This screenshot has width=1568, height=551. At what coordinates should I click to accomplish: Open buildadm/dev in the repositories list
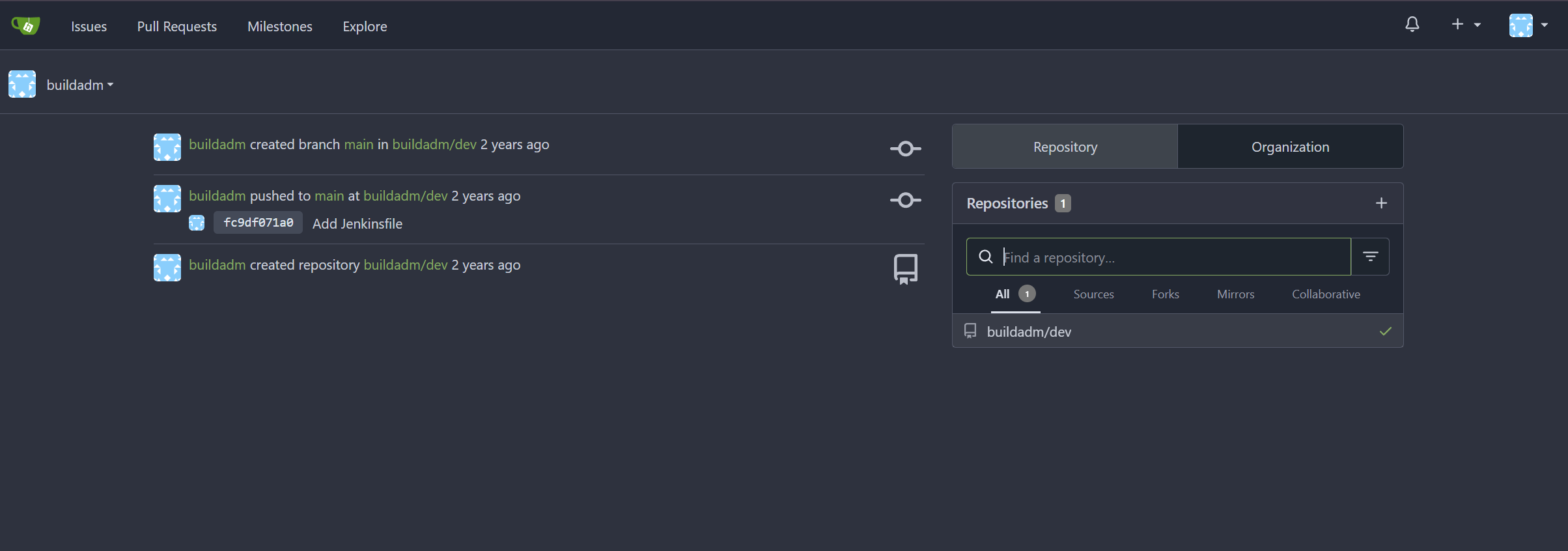[x=1028, y=332]
